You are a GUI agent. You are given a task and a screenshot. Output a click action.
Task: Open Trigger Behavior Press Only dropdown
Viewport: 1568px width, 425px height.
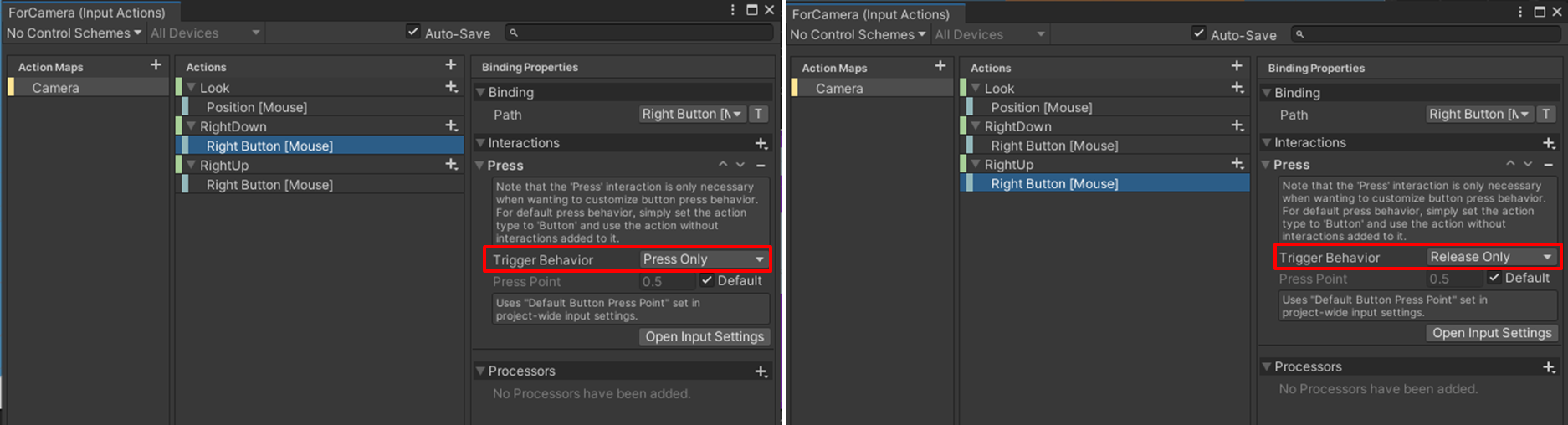704,259
